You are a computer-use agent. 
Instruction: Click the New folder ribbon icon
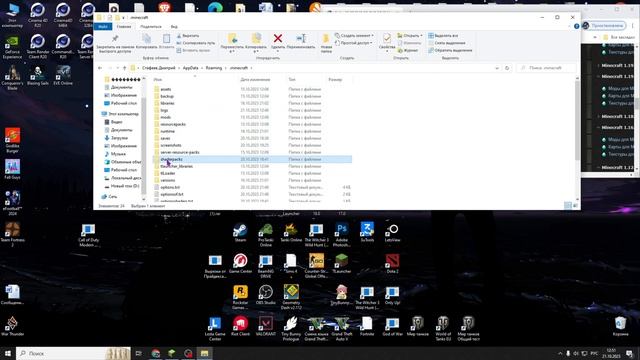pyautogui.click(x=326, y=39)
